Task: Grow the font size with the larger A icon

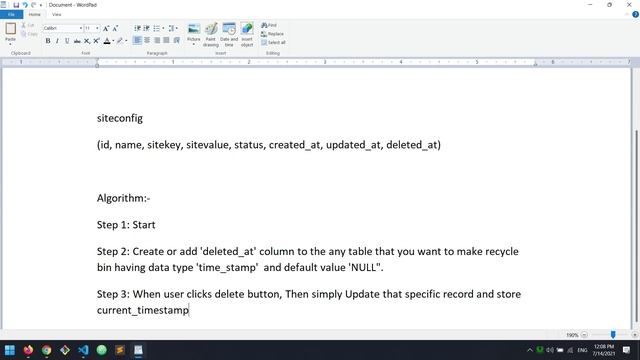Action: point(106,28)
